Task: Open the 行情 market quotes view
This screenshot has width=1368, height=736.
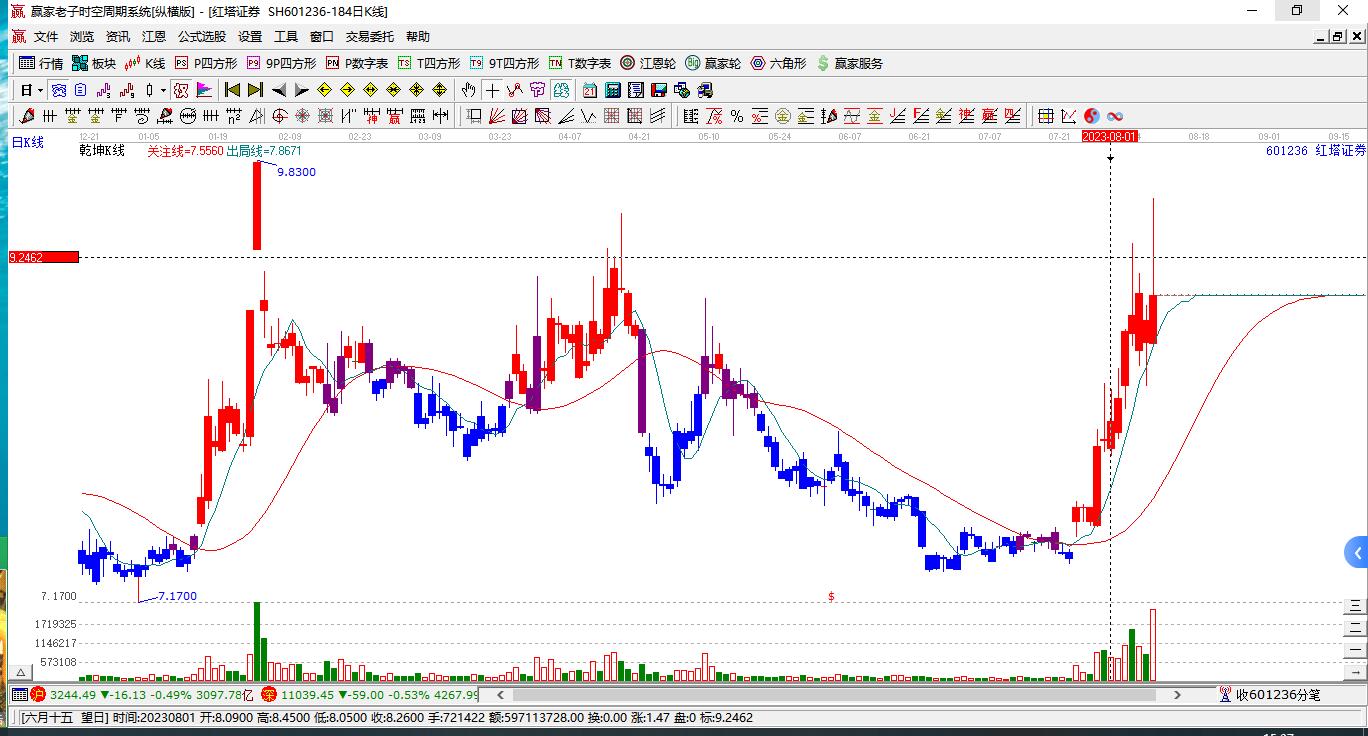Action: pyautogui.click(x=41, y=63)
